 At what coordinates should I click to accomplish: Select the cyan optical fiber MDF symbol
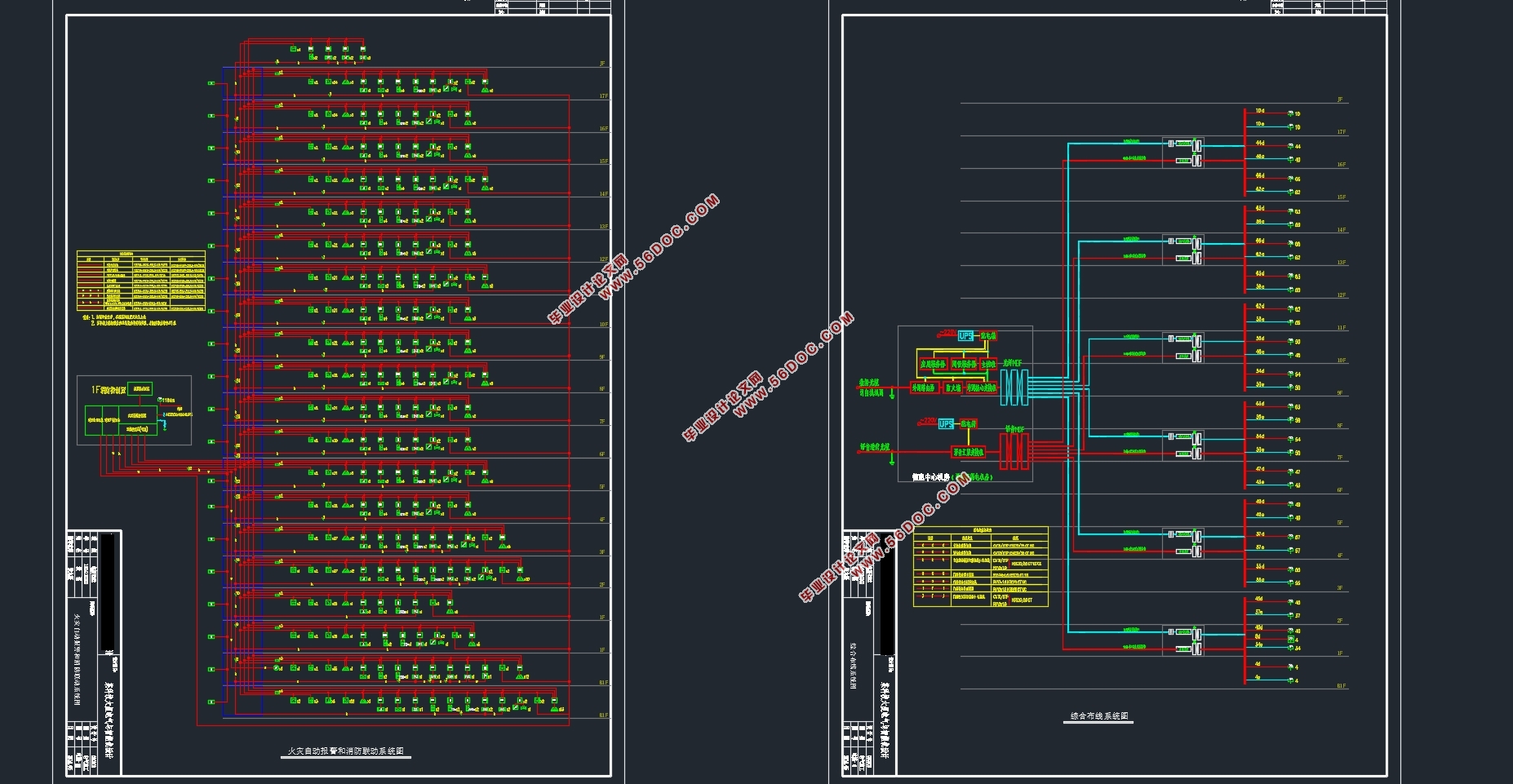pyautogui.click(x=1013, y=387)
